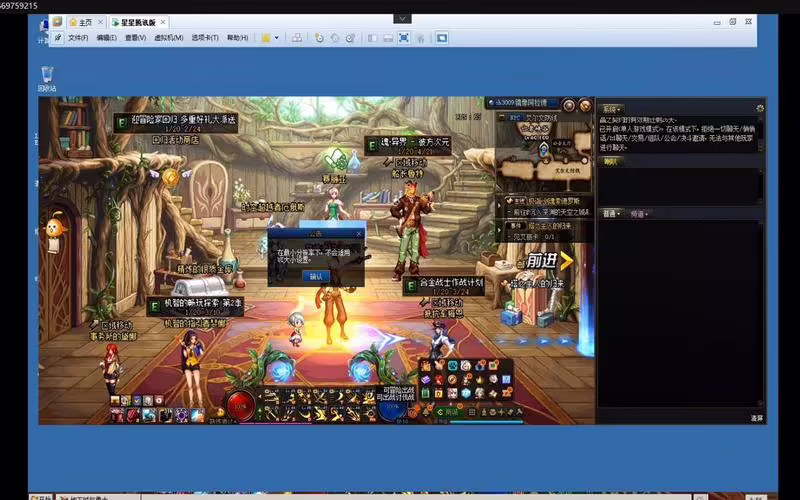Viewport: 800px width, 500px height.
Task: Toggle the thumbnail bar view icon
Action: 388,38
